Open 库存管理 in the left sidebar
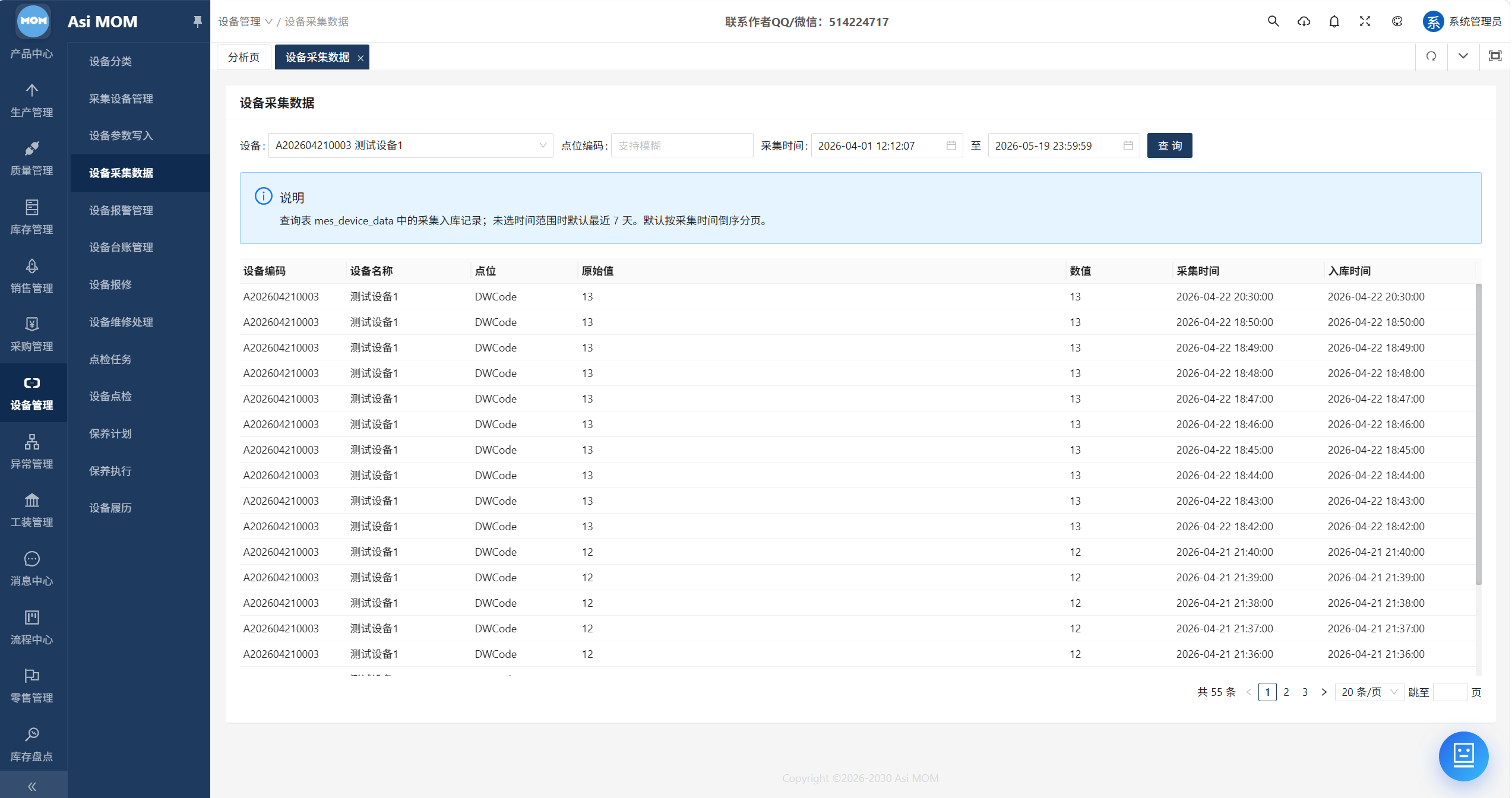The image size is (1512, 798). point(33,217)
